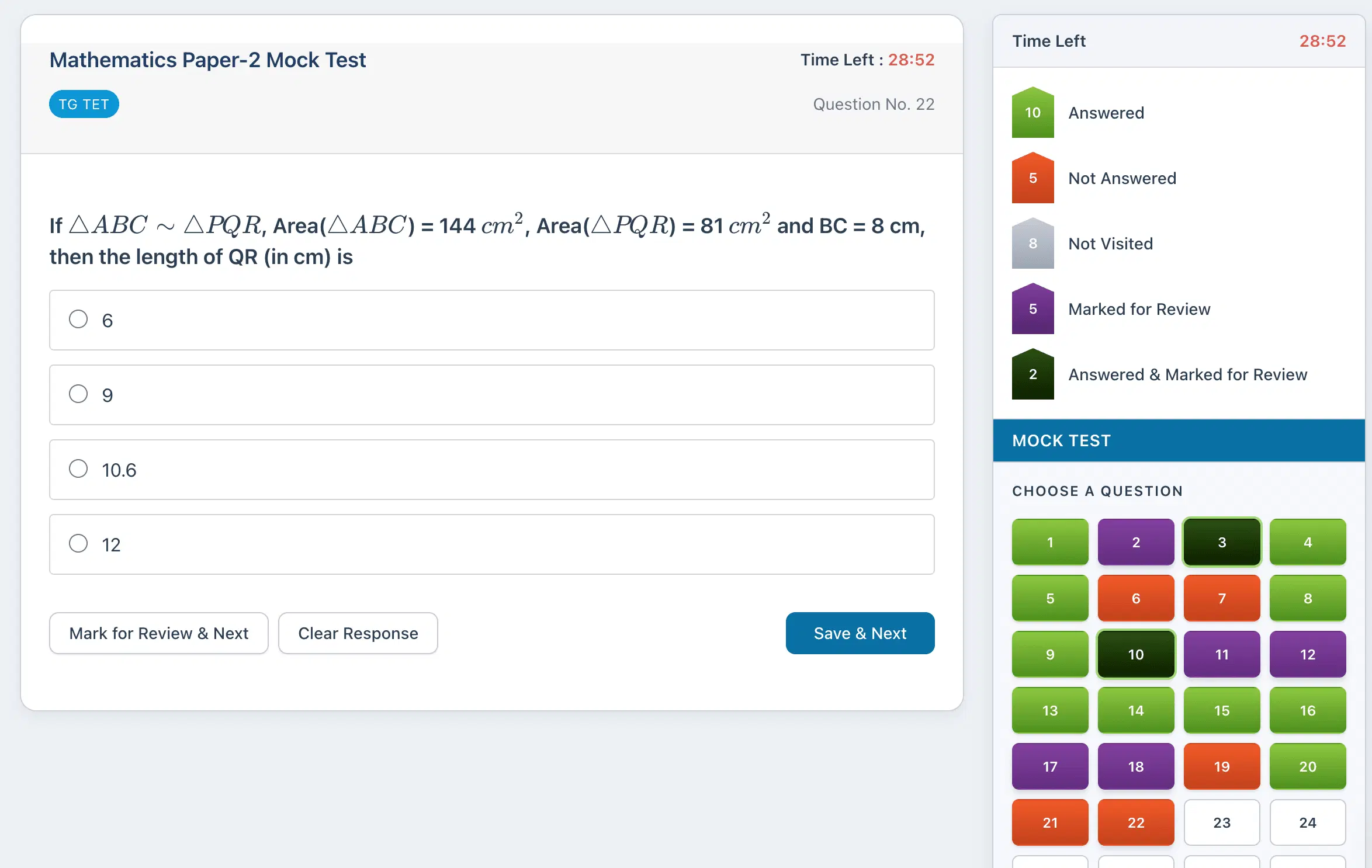Click Save & Next button

tap(860, 633)
